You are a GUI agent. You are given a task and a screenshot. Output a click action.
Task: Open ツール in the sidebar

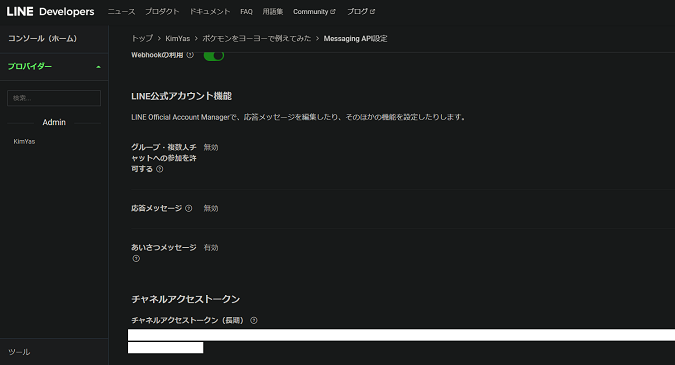(19, 352)
